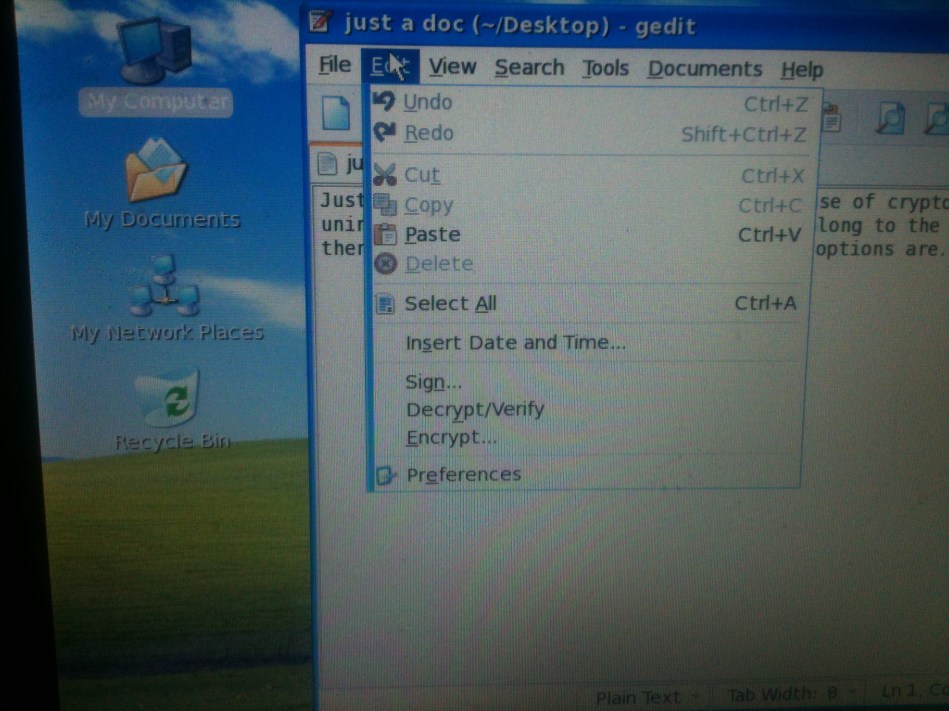Open the Recycle Bin icon
This screenshot has width=949, height=711.
click(x=170, y=400)
